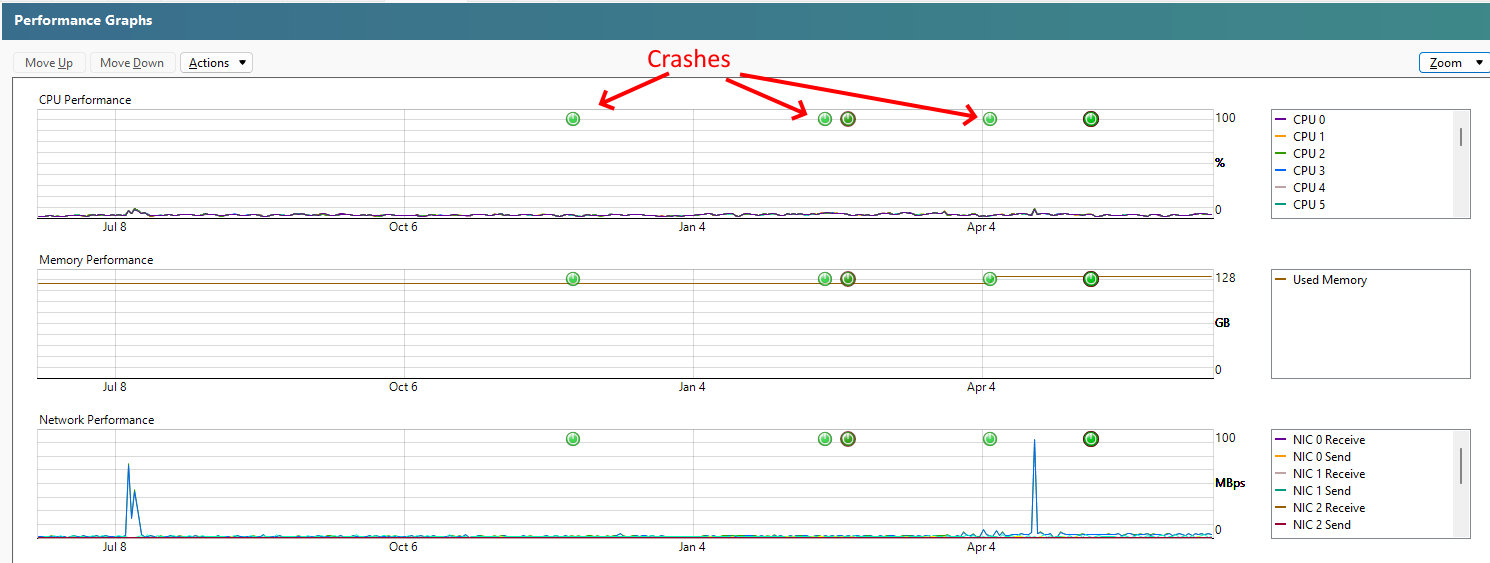Click the CPU 3 color swatch
Screen dimensions: 1490x563
tap(1281, 171)
